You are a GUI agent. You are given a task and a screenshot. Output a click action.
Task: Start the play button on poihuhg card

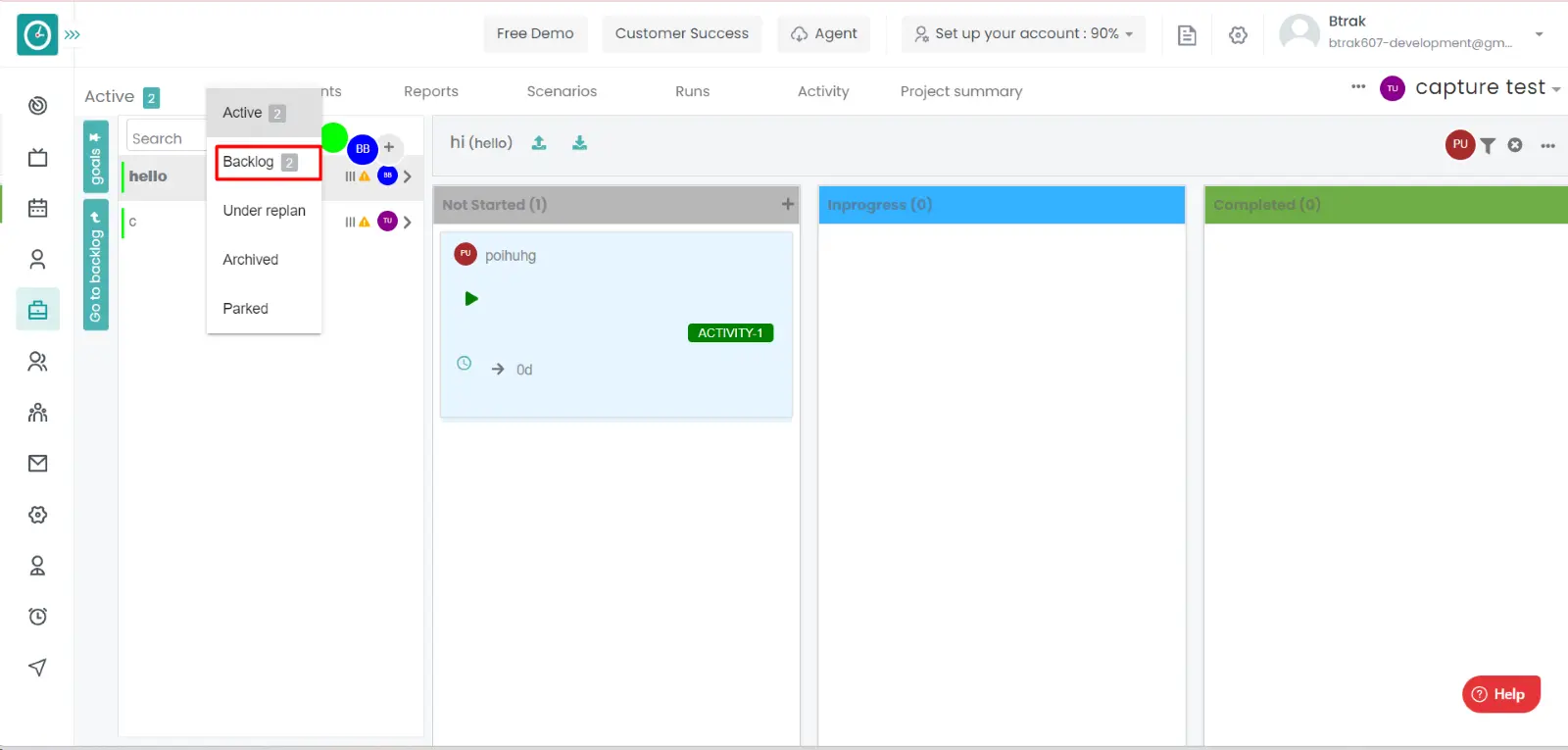click(x=471, y=299)
